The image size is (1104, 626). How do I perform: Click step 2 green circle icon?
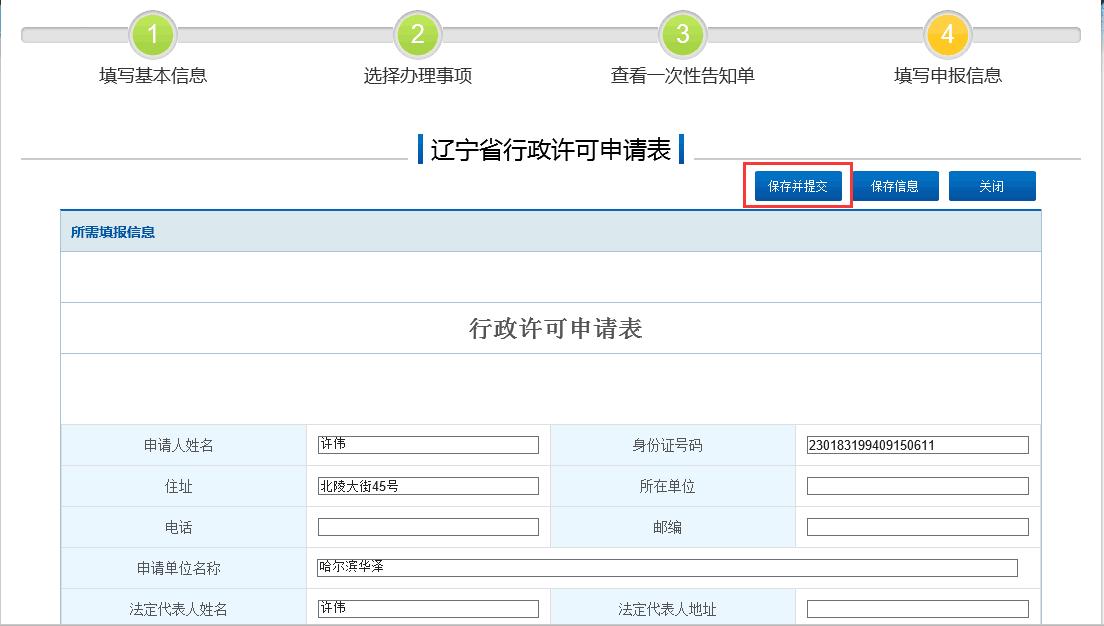418,36
